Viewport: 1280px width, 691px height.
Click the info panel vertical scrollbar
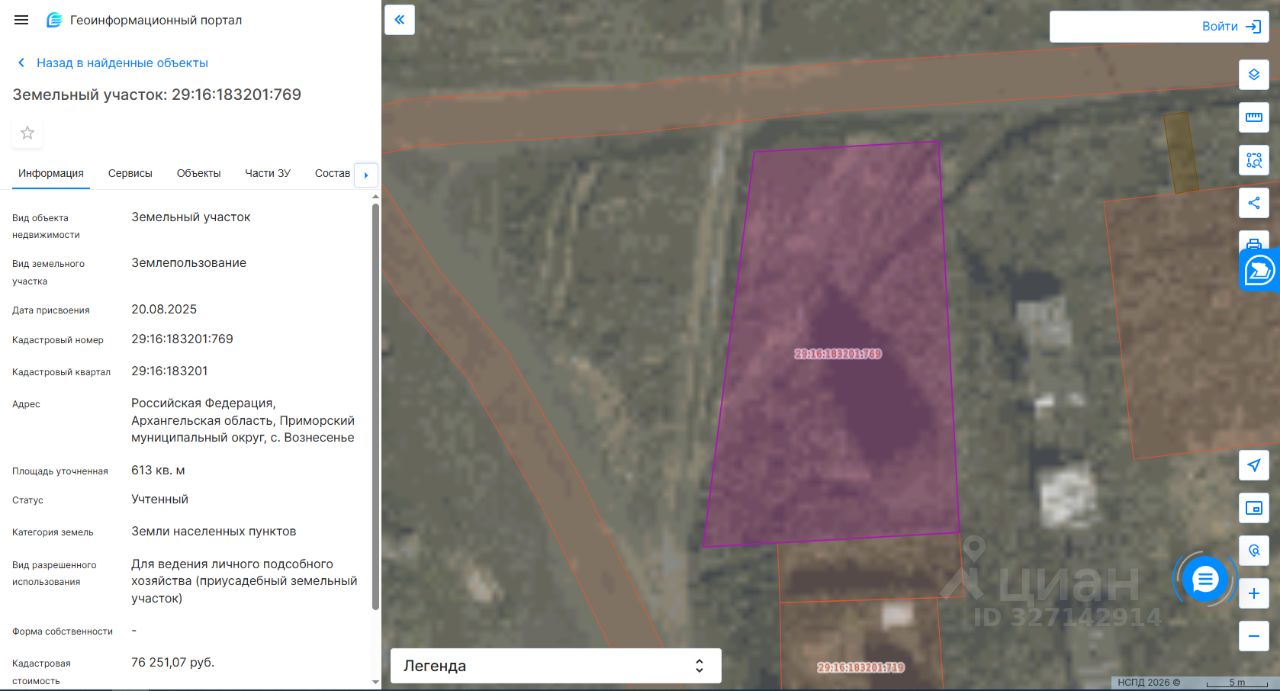tap(375, 405)
